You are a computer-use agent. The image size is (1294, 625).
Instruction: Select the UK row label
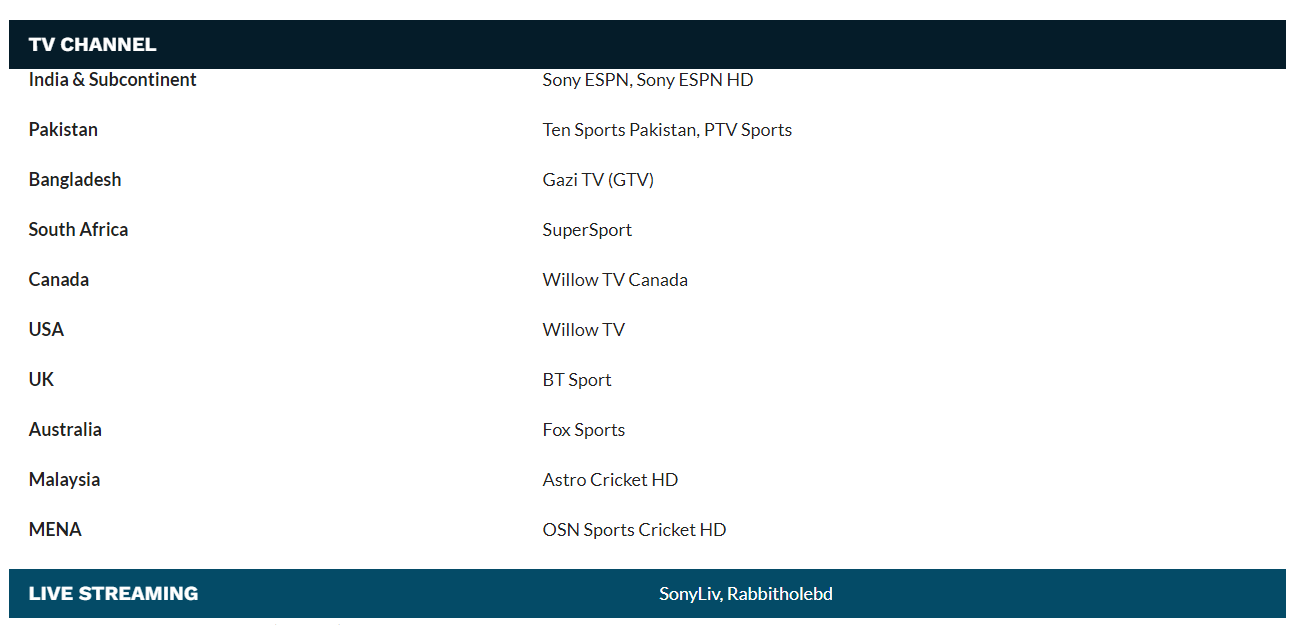(x=41, y=380)
